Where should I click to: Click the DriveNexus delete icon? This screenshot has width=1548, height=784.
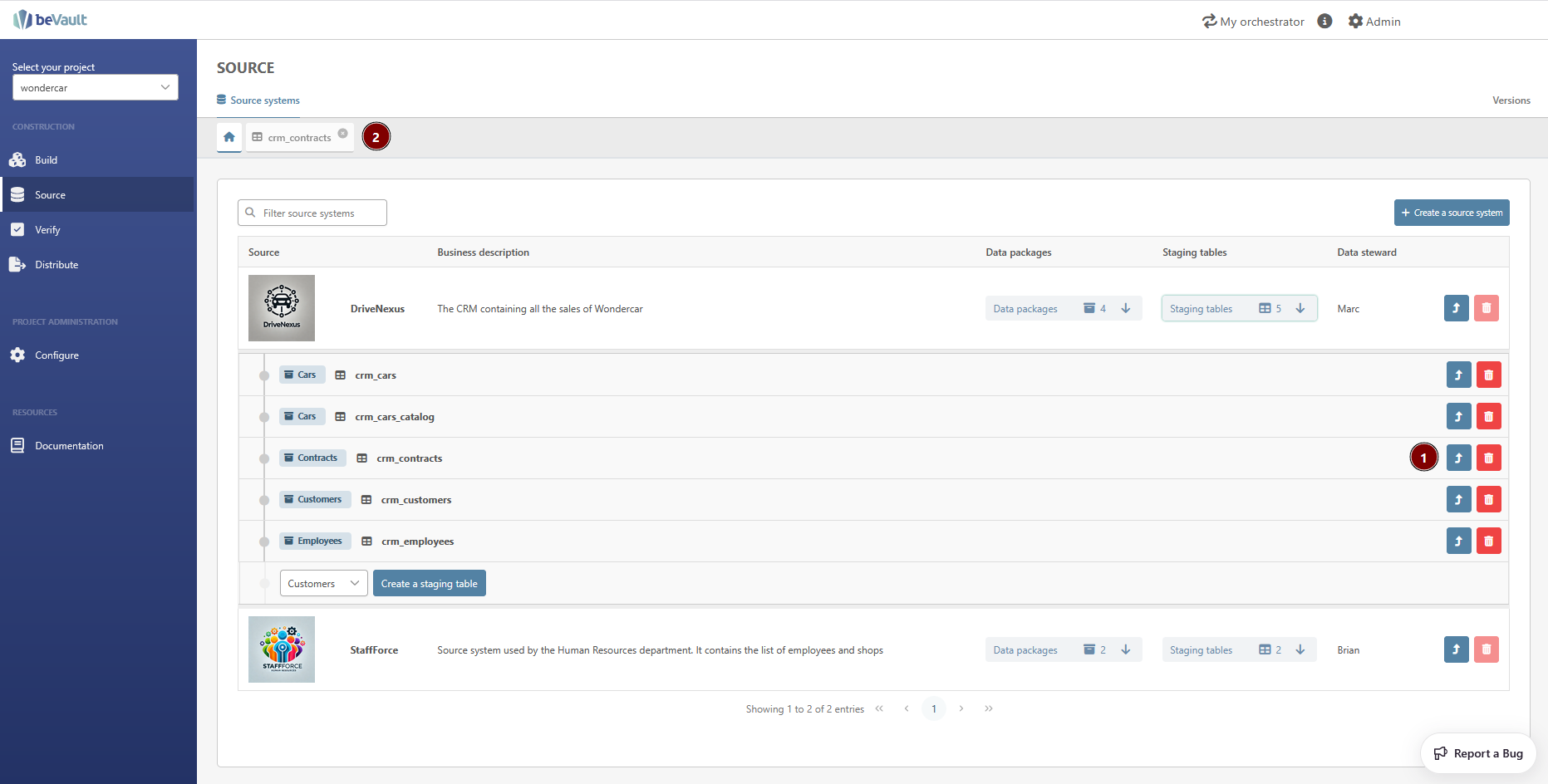pyautogui.click(x=1486, y=309)
